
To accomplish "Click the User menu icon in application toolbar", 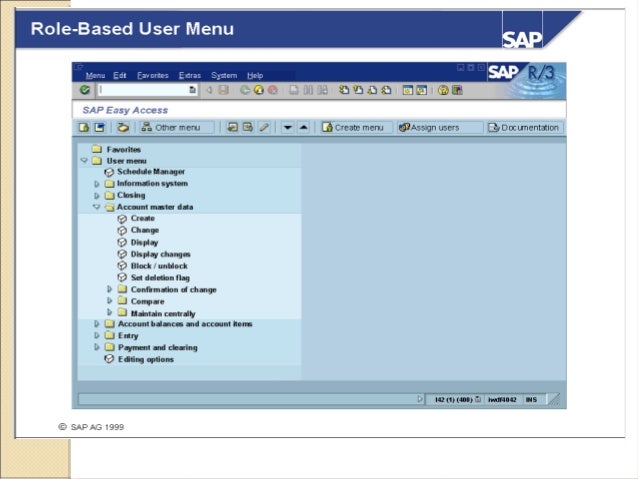I will 84,127.
